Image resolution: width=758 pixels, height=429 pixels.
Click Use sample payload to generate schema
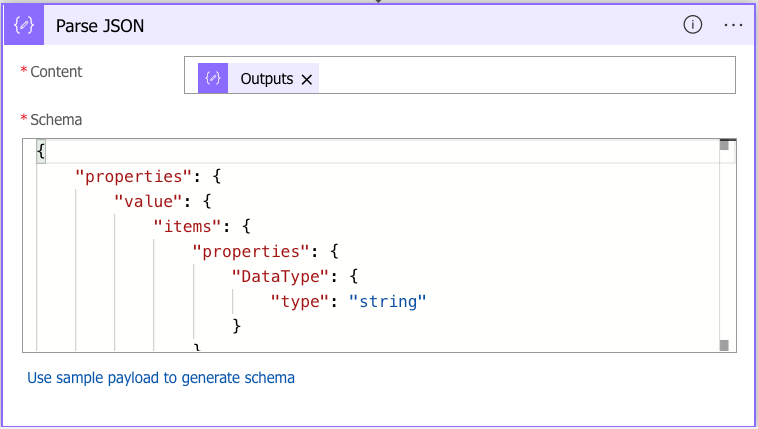pos(161,378)
